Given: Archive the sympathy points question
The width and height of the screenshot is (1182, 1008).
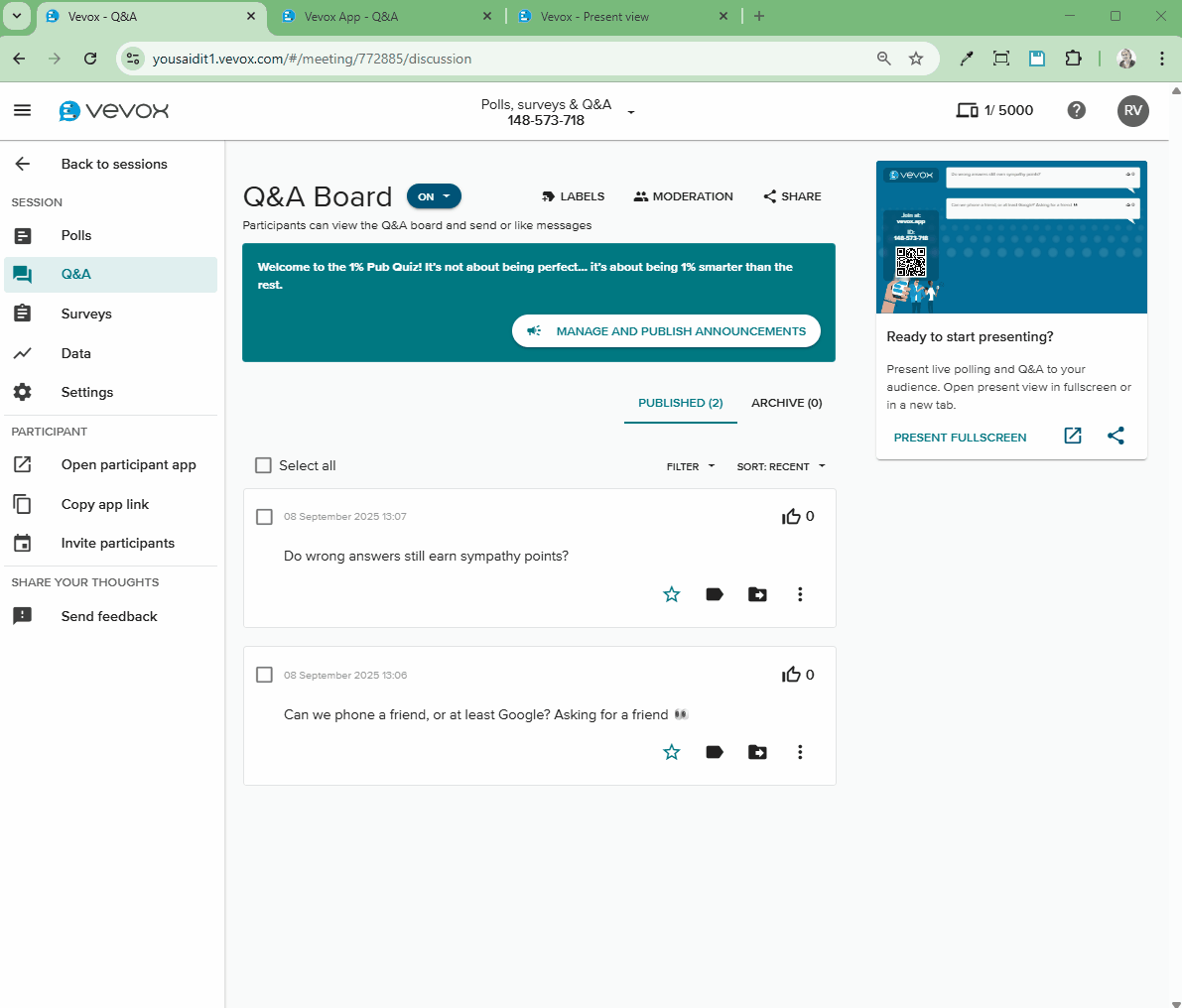Looking at the screenshot, I should pos(757,594).
